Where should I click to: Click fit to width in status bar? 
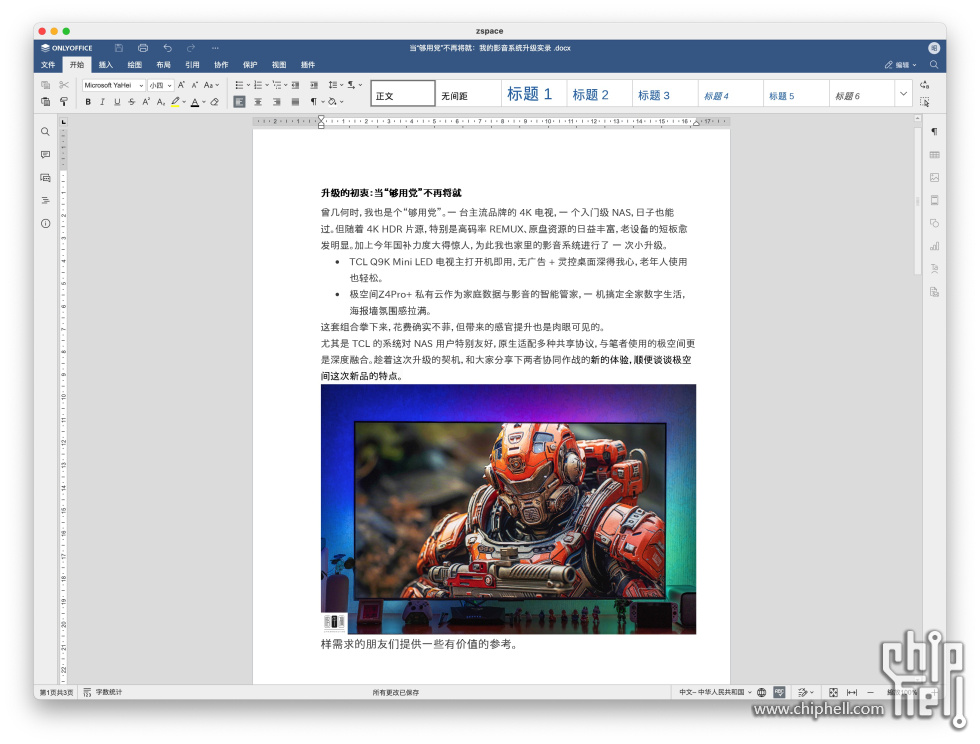(851, 692)
